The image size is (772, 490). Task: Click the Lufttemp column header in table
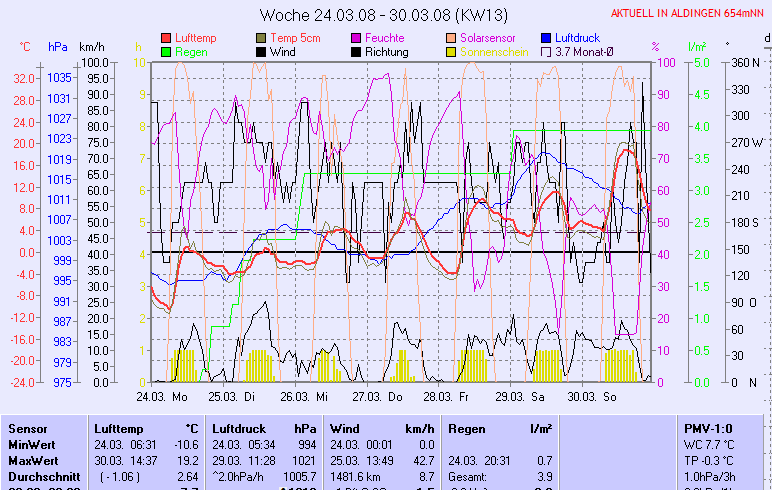coord(115,428)
